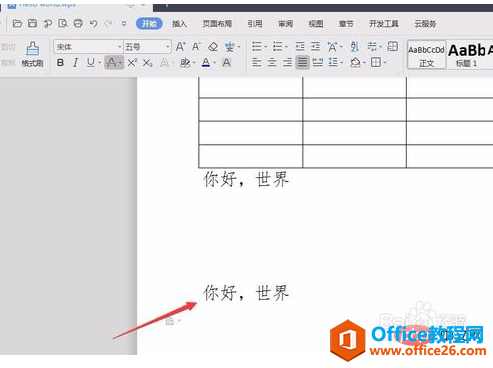Screen dimensions: 493x368
Task: Click the Open file icon
Action: (x=17, y=24)
